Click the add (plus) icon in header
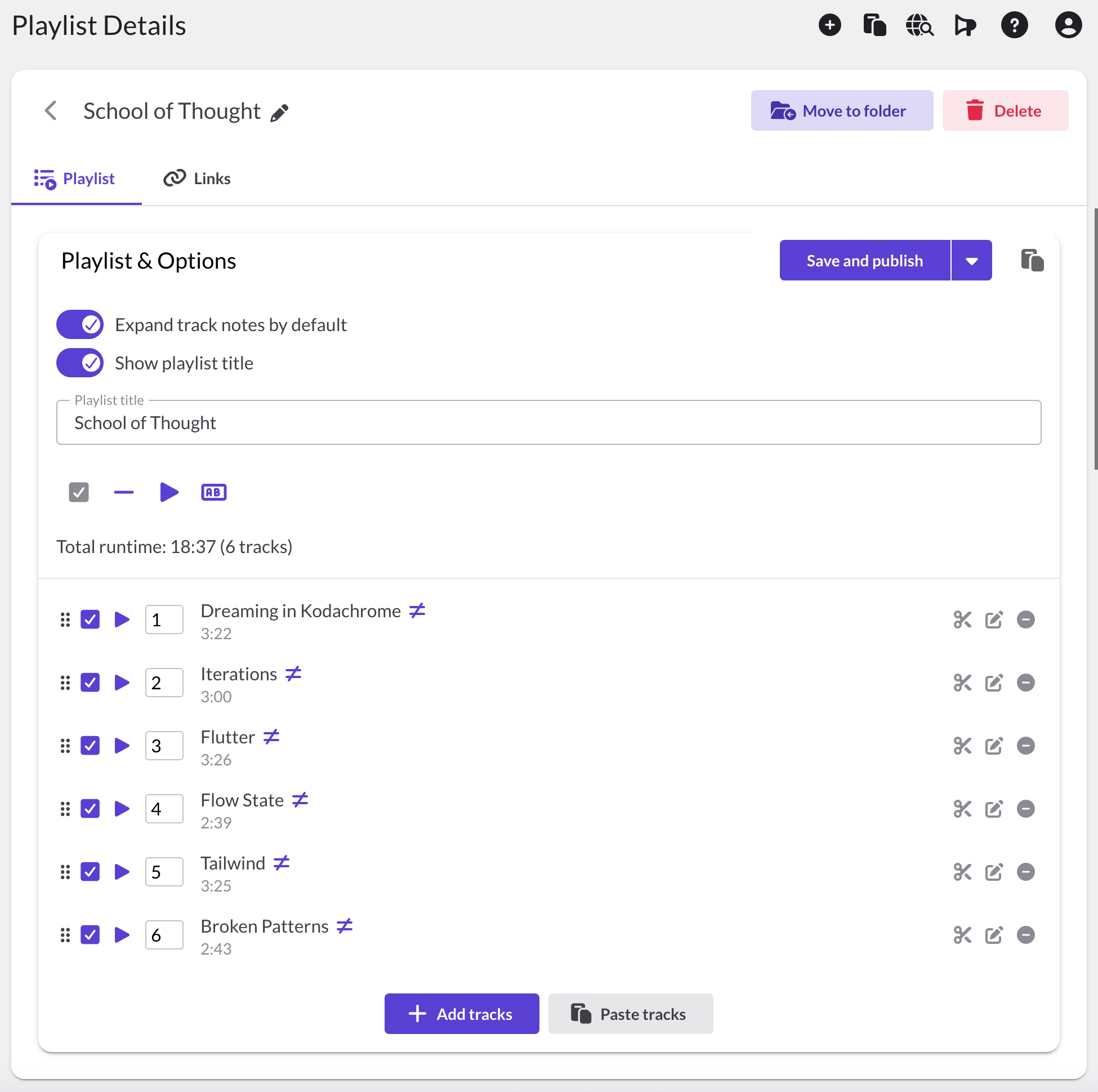 pos(829,25)
